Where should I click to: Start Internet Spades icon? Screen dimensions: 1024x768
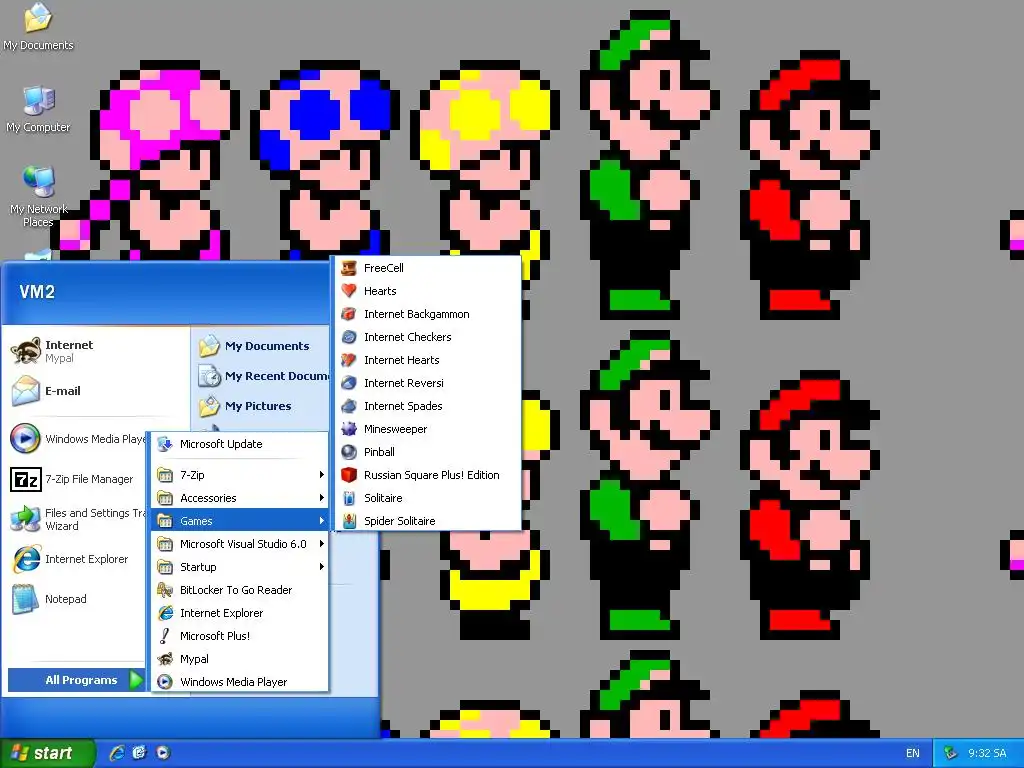click(x=349, y=406)
